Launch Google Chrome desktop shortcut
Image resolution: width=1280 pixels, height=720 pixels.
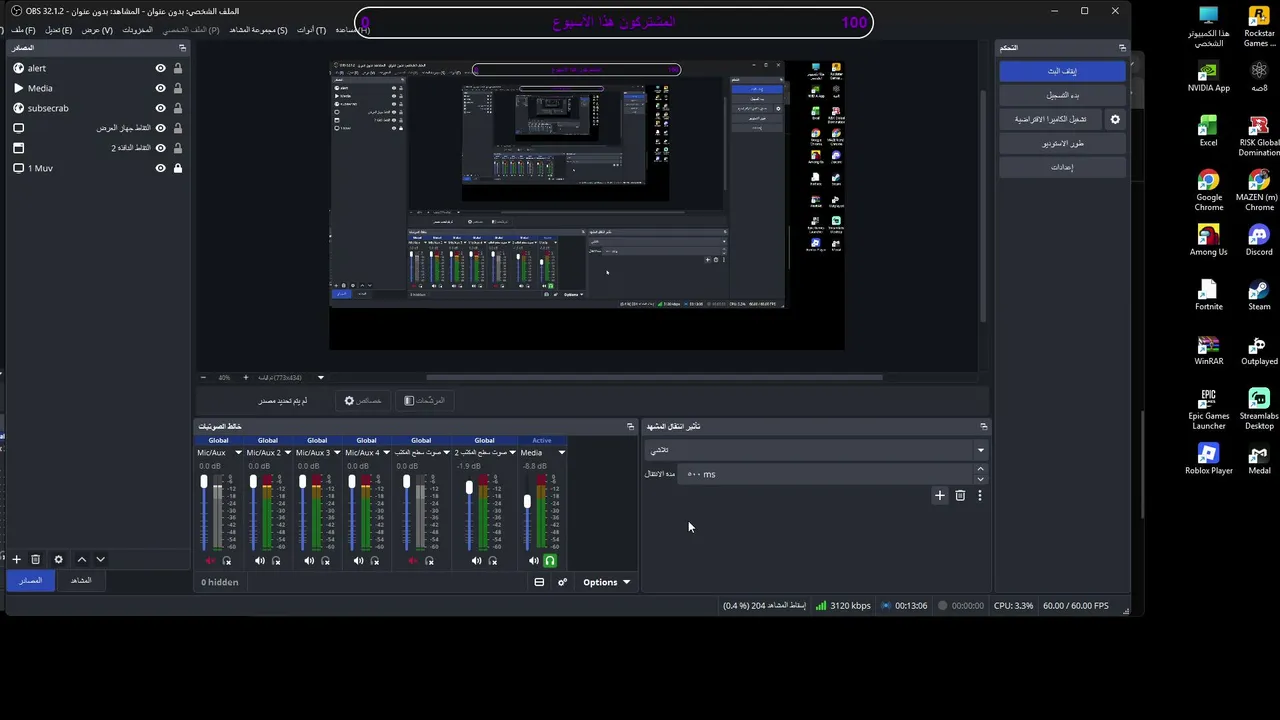[x=1209, y=190]
